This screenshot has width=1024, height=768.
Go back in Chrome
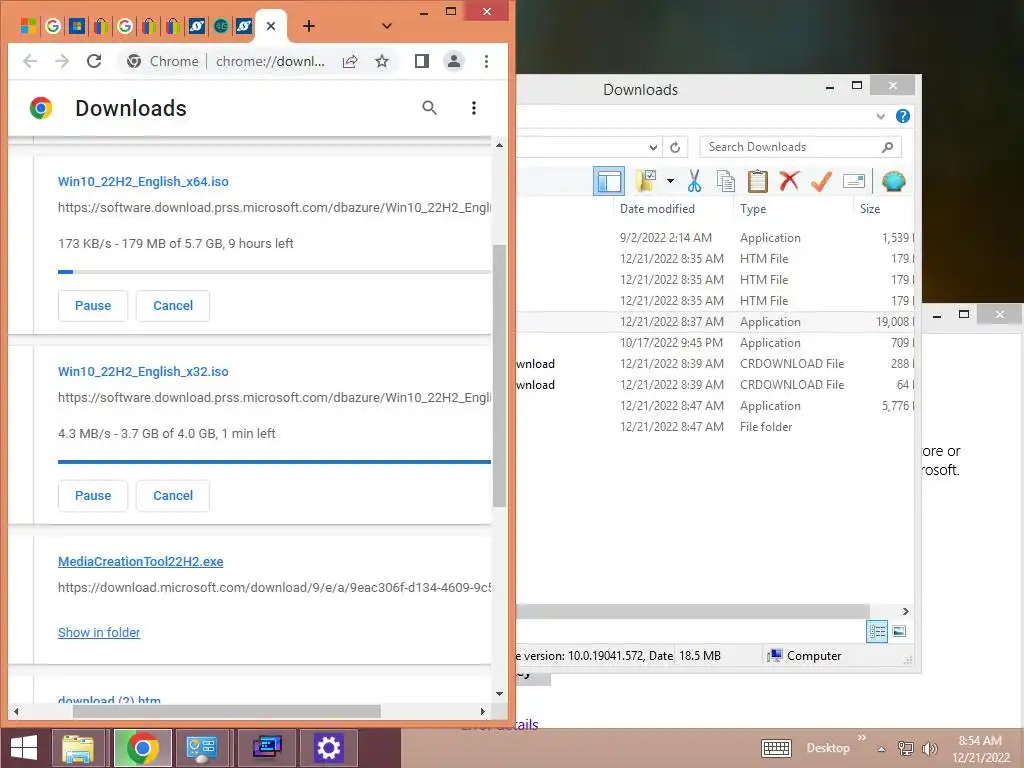pos(30,61)
